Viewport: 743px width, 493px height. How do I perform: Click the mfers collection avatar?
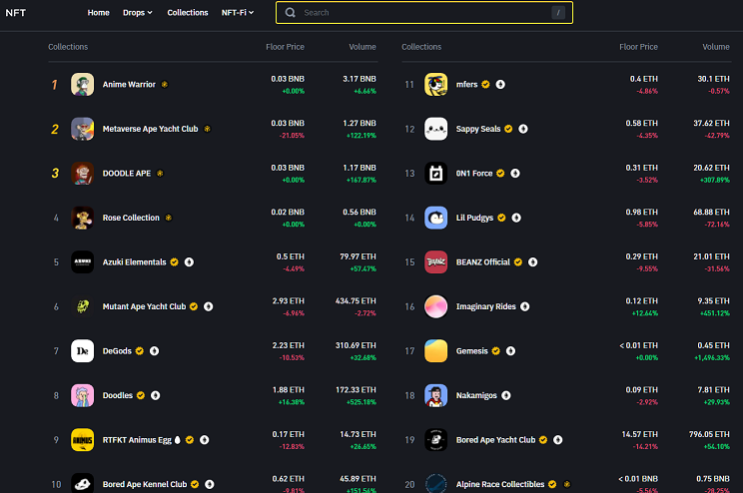436,84
